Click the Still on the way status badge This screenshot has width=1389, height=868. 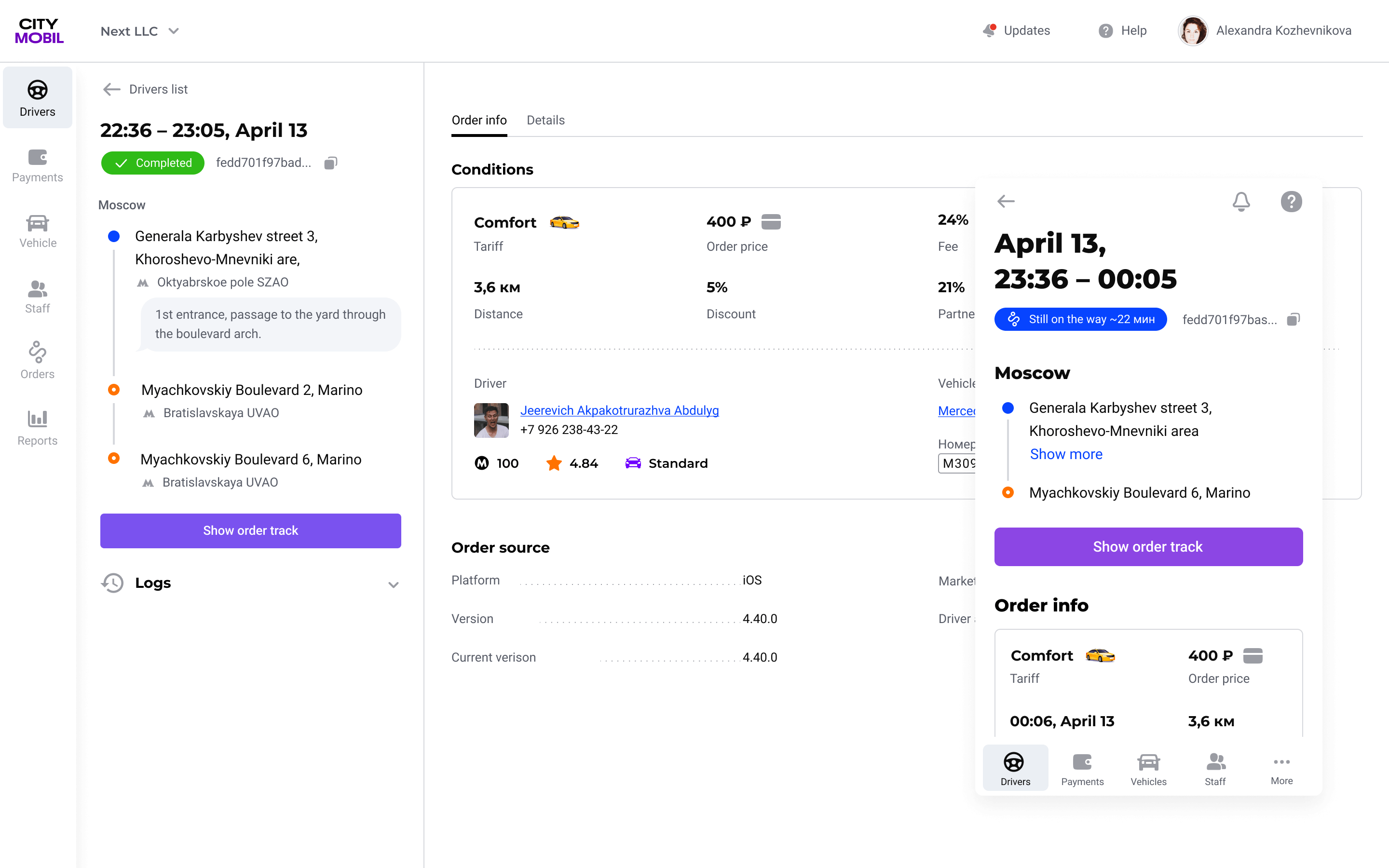1080,319
